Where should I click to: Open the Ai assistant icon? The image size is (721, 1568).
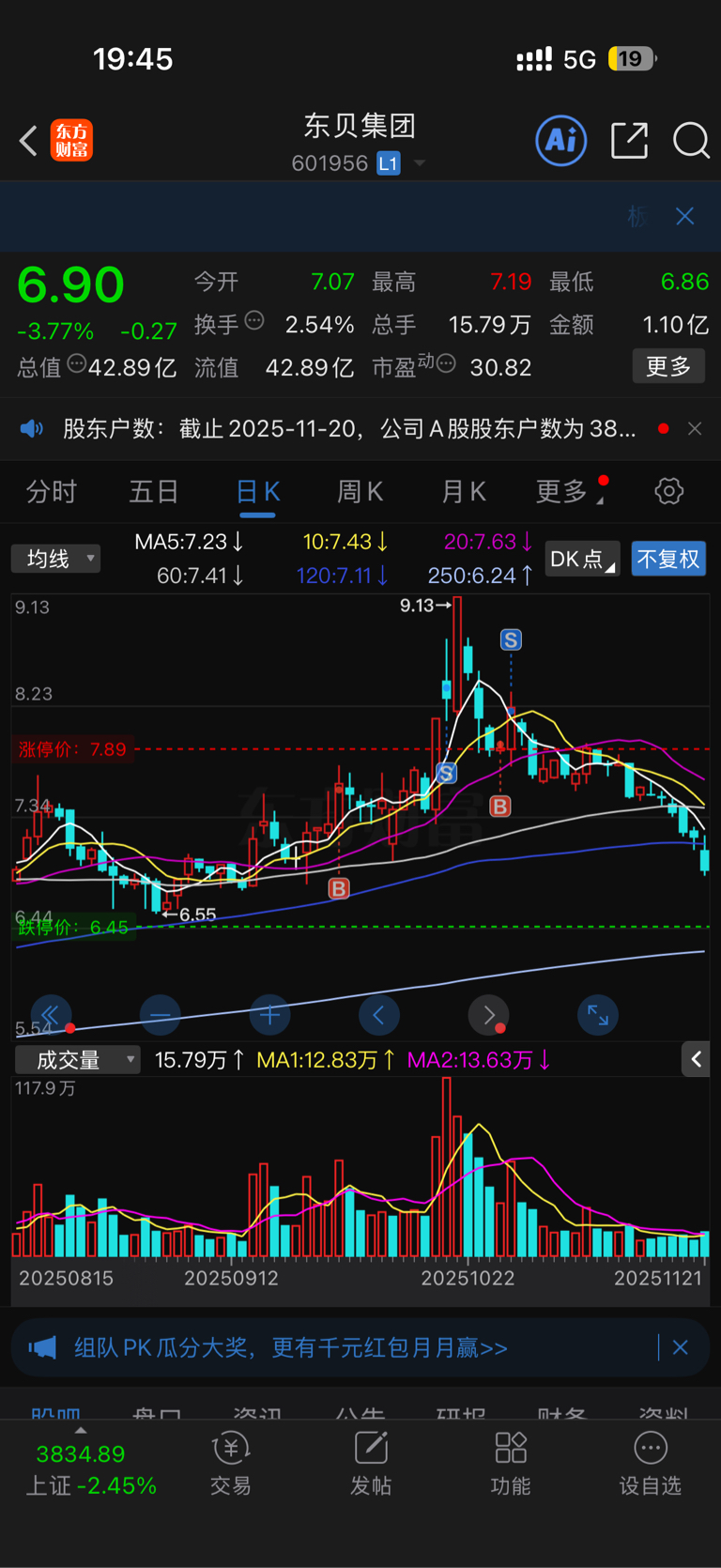(561, 141)
